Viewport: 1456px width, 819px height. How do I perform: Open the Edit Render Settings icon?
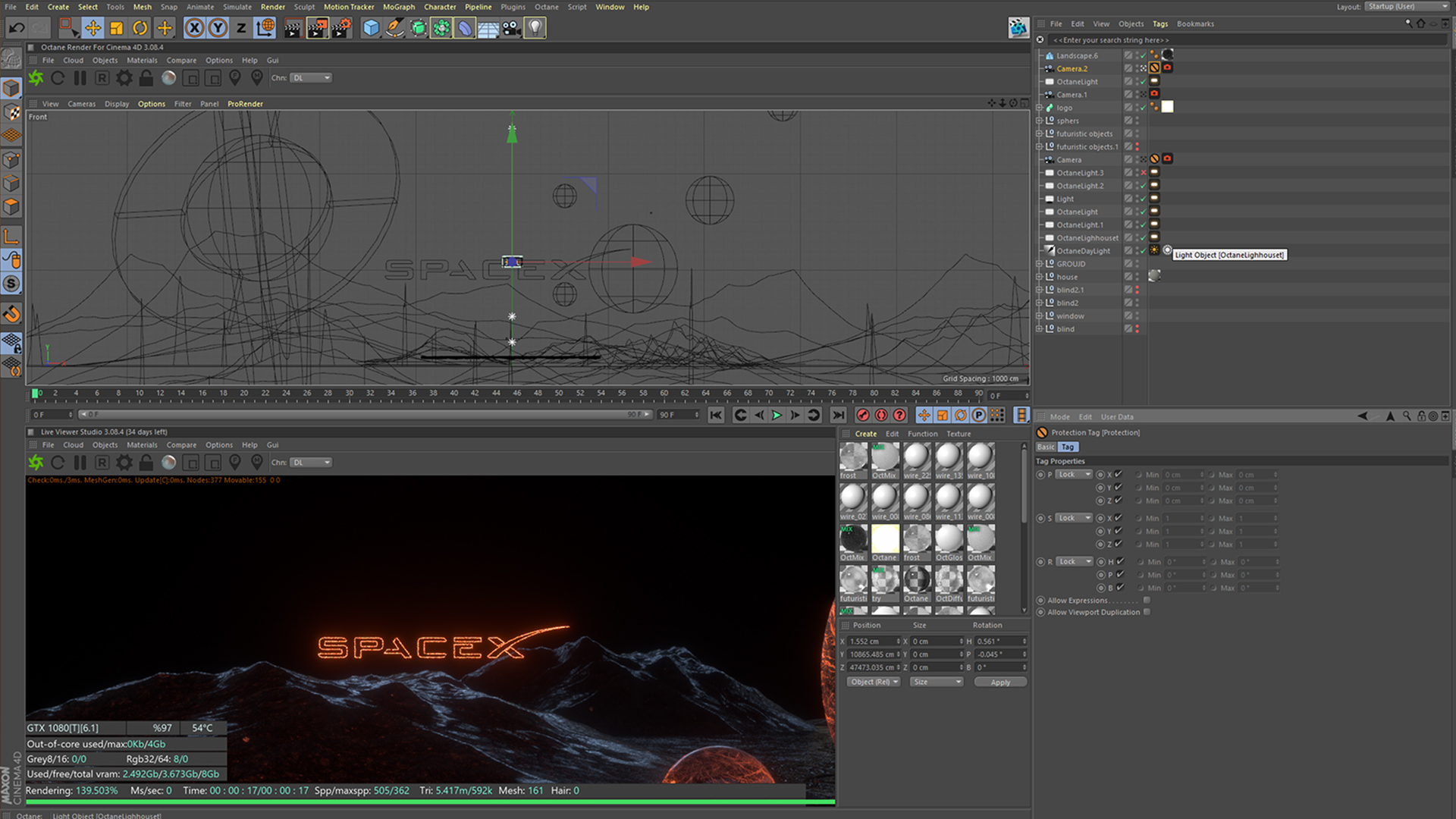pos(341,28)
